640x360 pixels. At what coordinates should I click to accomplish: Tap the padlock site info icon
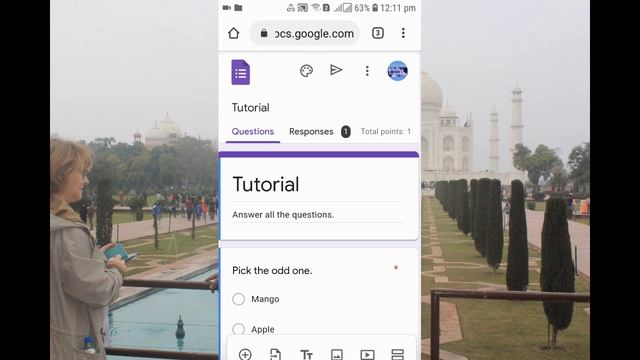pos(264,33)
